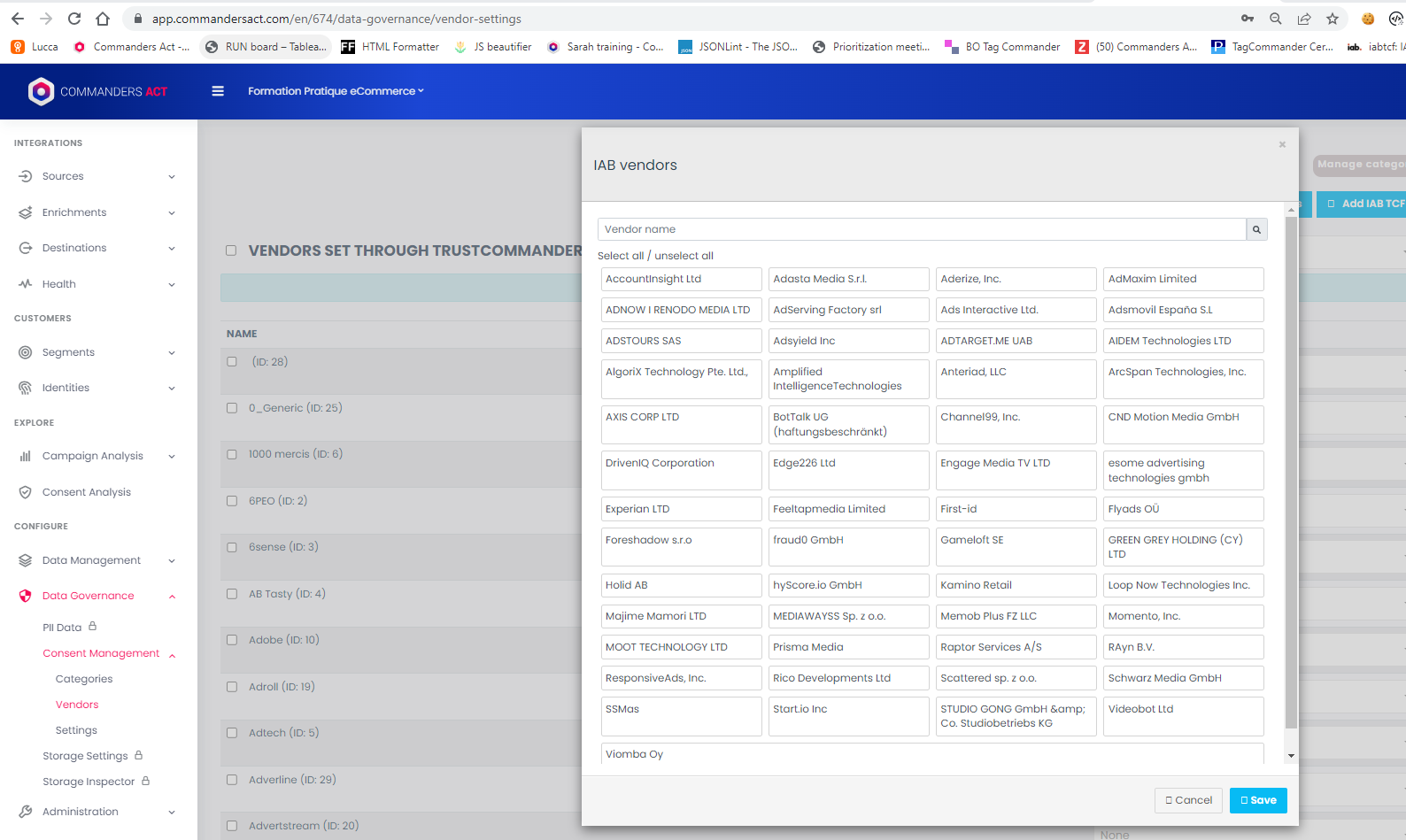Open the Formation Pratique eCommerce site dropdown

(336, 91)
